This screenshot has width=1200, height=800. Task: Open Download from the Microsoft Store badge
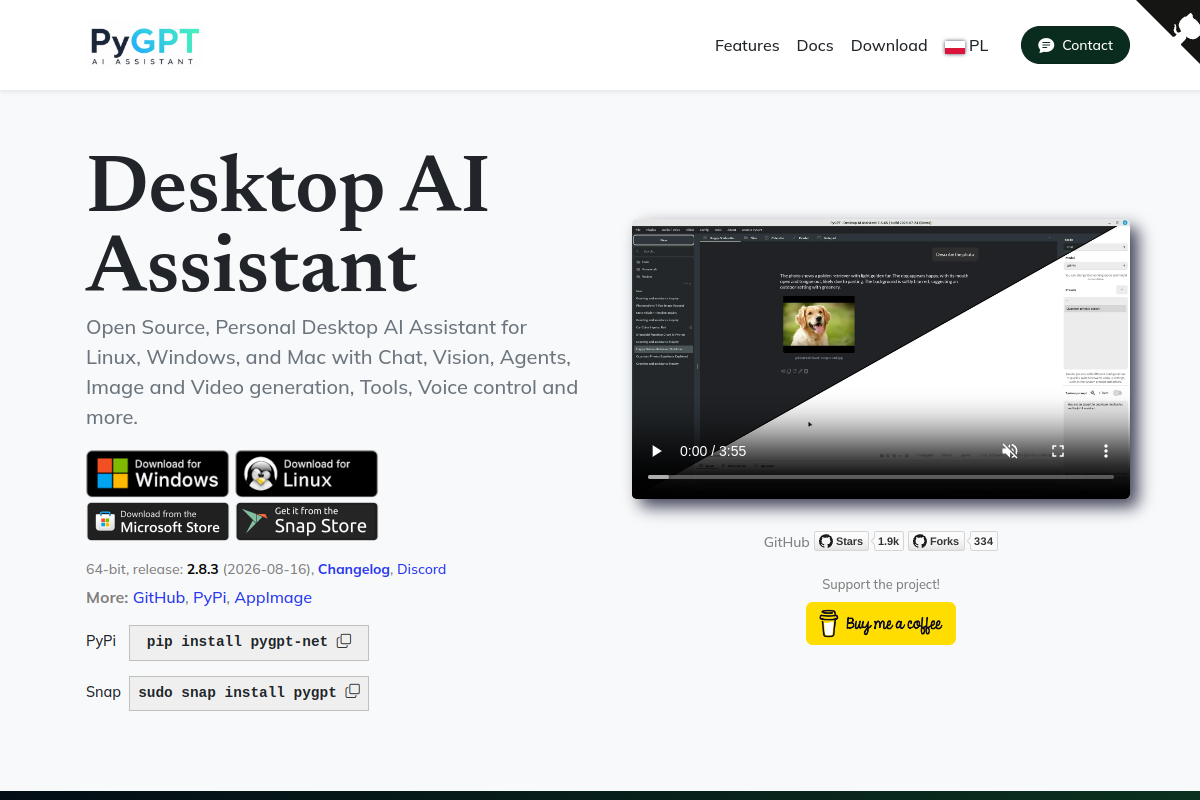point(158,521)
